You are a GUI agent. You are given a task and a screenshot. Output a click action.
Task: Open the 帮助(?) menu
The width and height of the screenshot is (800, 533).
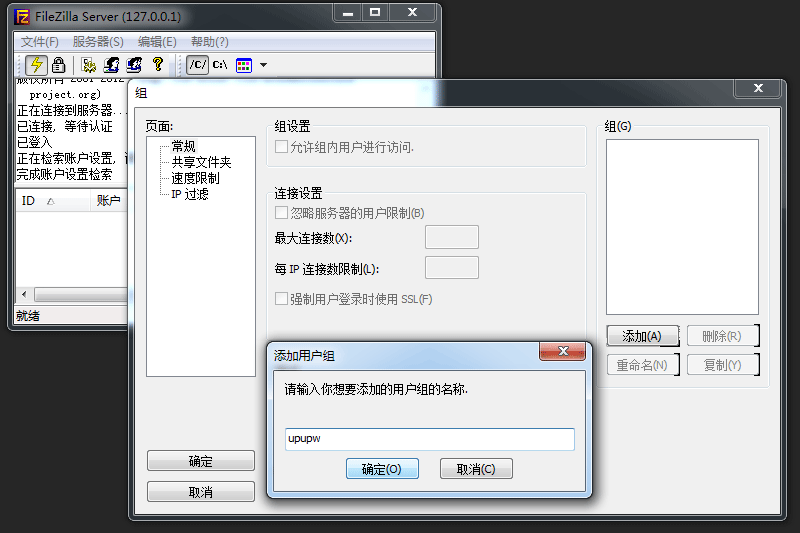(210, 42)
